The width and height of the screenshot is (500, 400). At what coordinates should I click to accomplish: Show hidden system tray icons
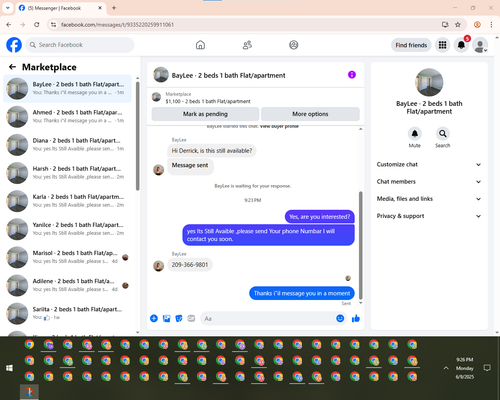(446, 368)
